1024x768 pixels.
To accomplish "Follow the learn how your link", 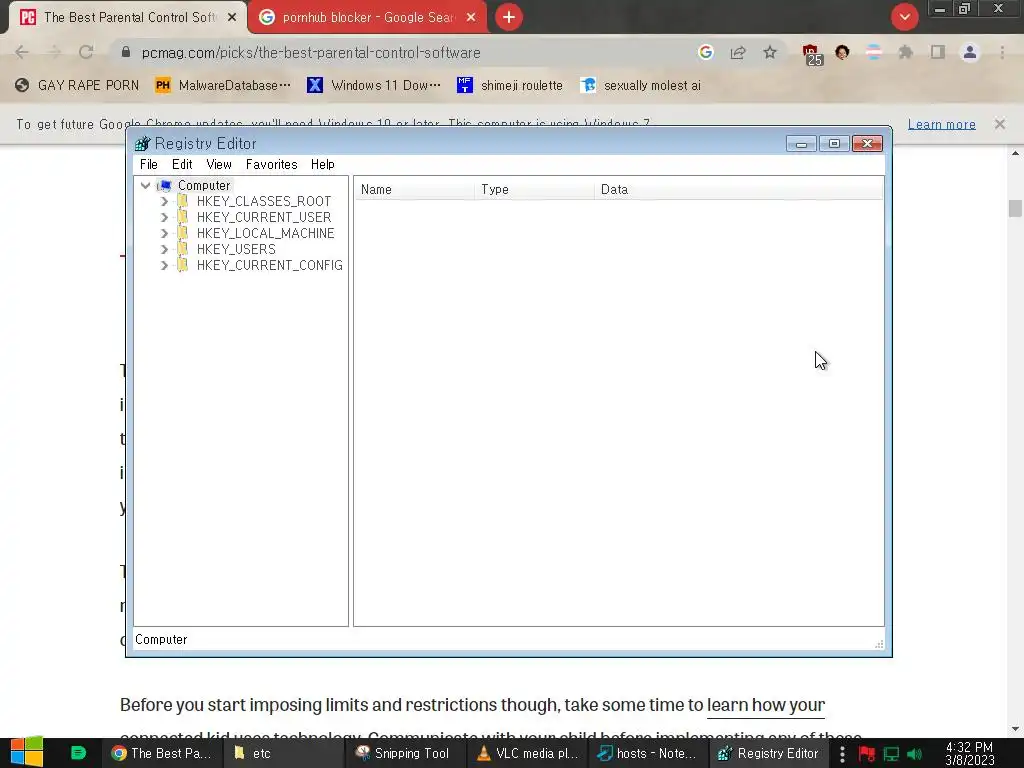I will [x=765, y=705].
